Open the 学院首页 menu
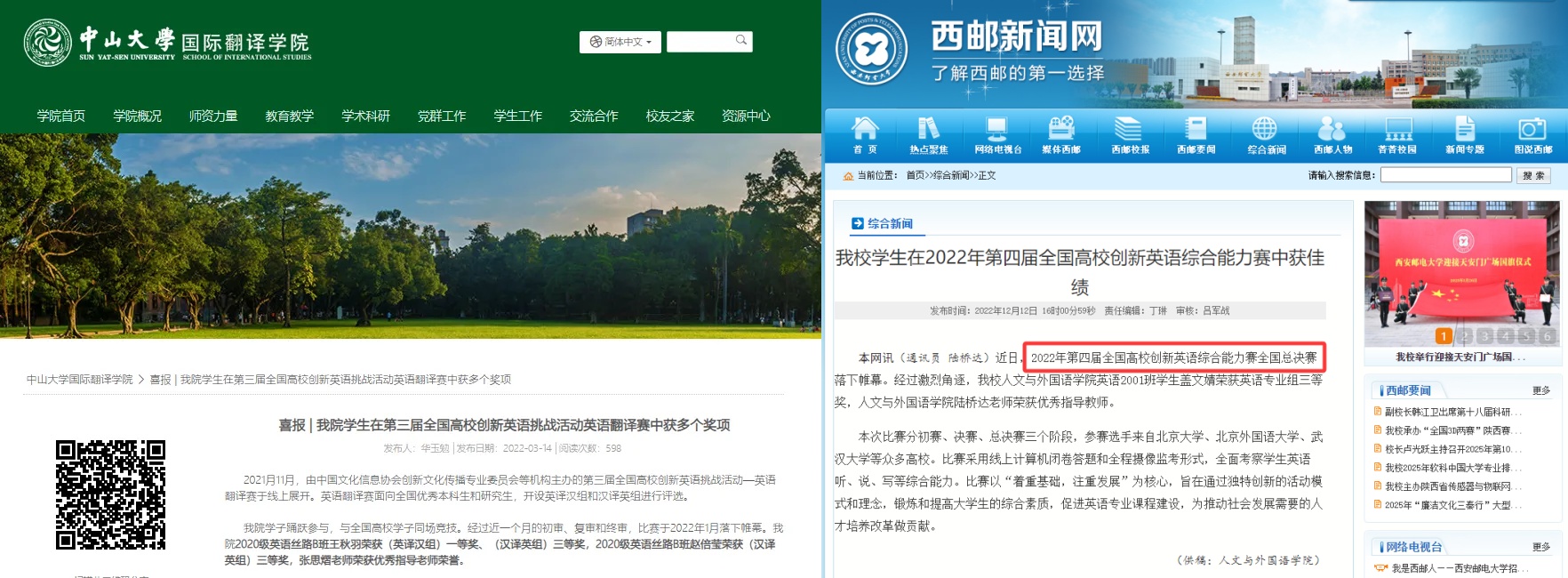Viewport: 1568px width, 578px height. (x=61, y=116)
